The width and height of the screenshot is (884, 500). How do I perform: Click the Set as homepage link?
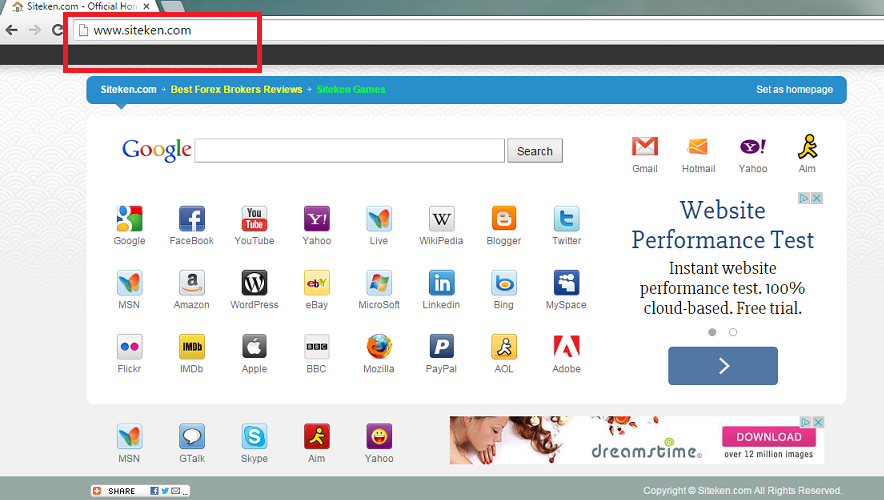click(794, 90)
